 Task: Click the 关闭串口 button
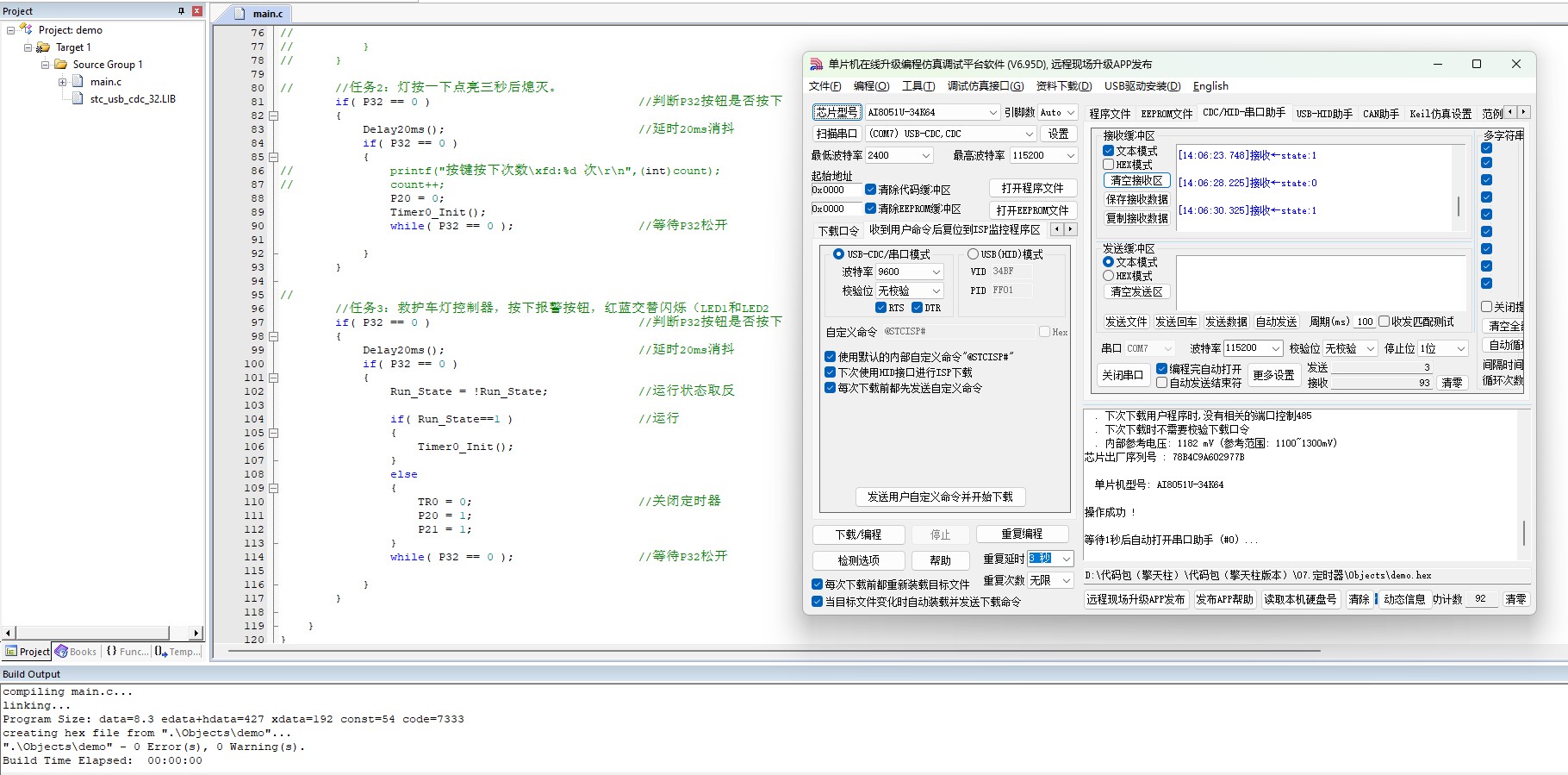pos(1123,375)
